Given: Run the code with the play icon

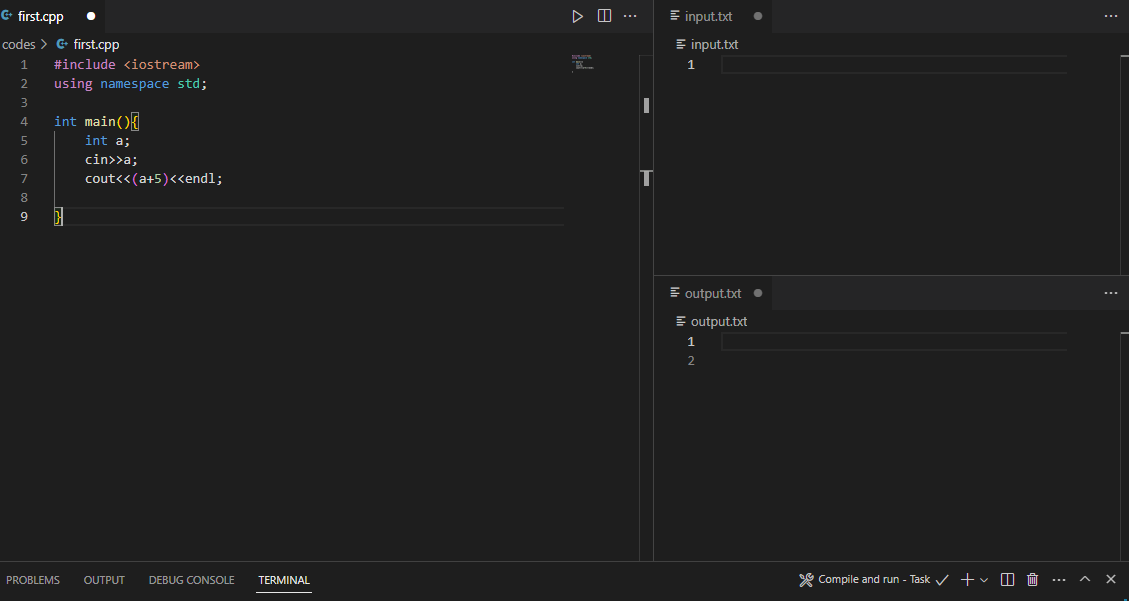Looking at the screenshot, I should click(x=577, y=16).
